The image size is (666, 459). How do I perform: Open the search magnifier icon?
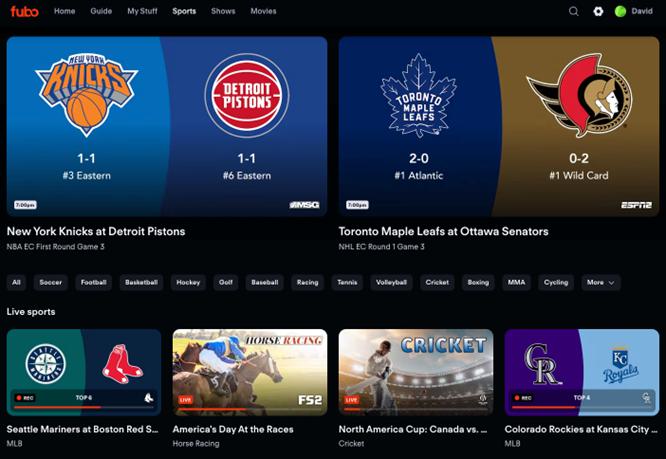pos(573,11)
